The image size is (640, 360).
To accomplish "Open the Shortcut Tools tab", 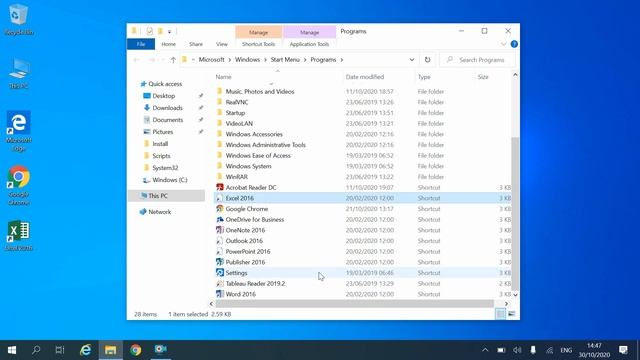I will click(258, 44).
